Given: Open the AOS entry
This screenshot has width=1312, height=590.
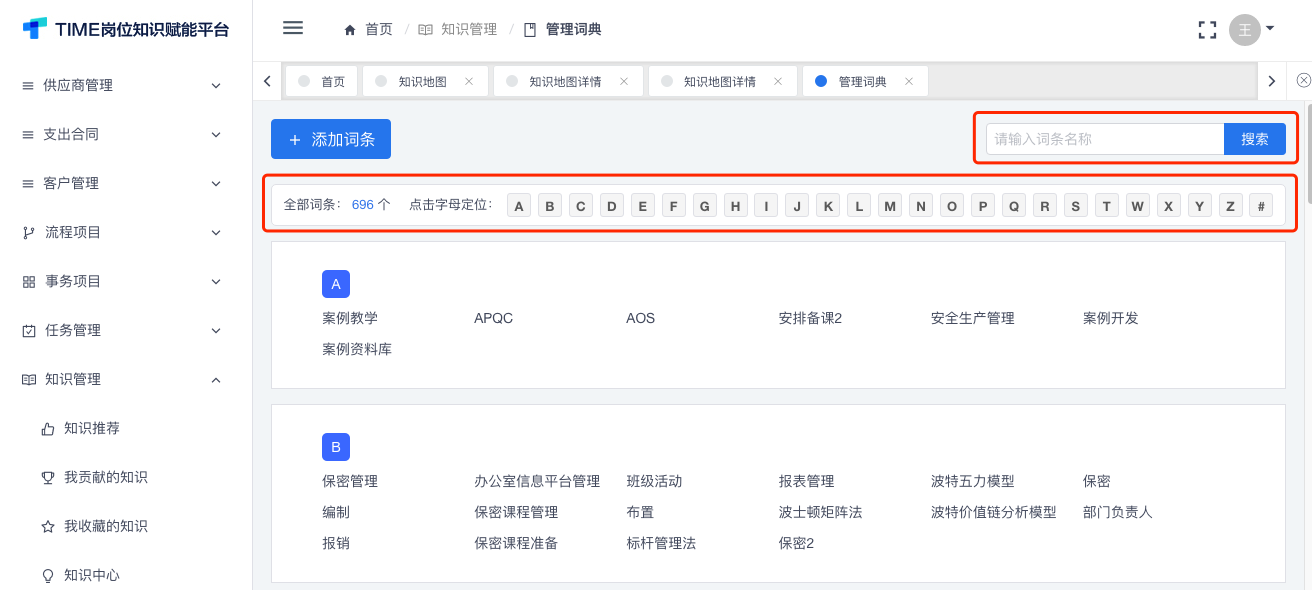Looking at the screenshot, I should click(x=640, y=318).
